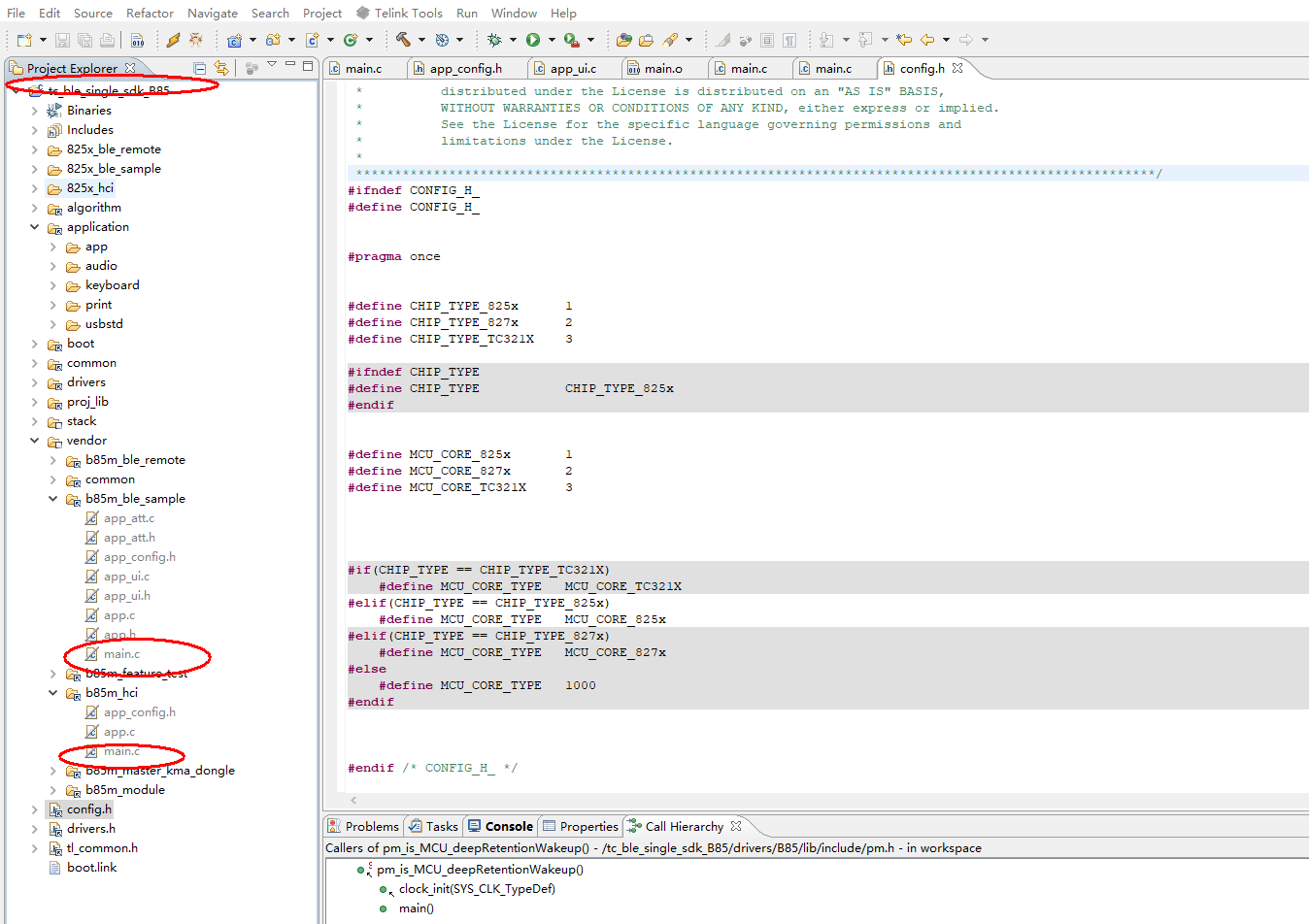Open the Problems view tab
1309x924 pixels.
(363, 826)
